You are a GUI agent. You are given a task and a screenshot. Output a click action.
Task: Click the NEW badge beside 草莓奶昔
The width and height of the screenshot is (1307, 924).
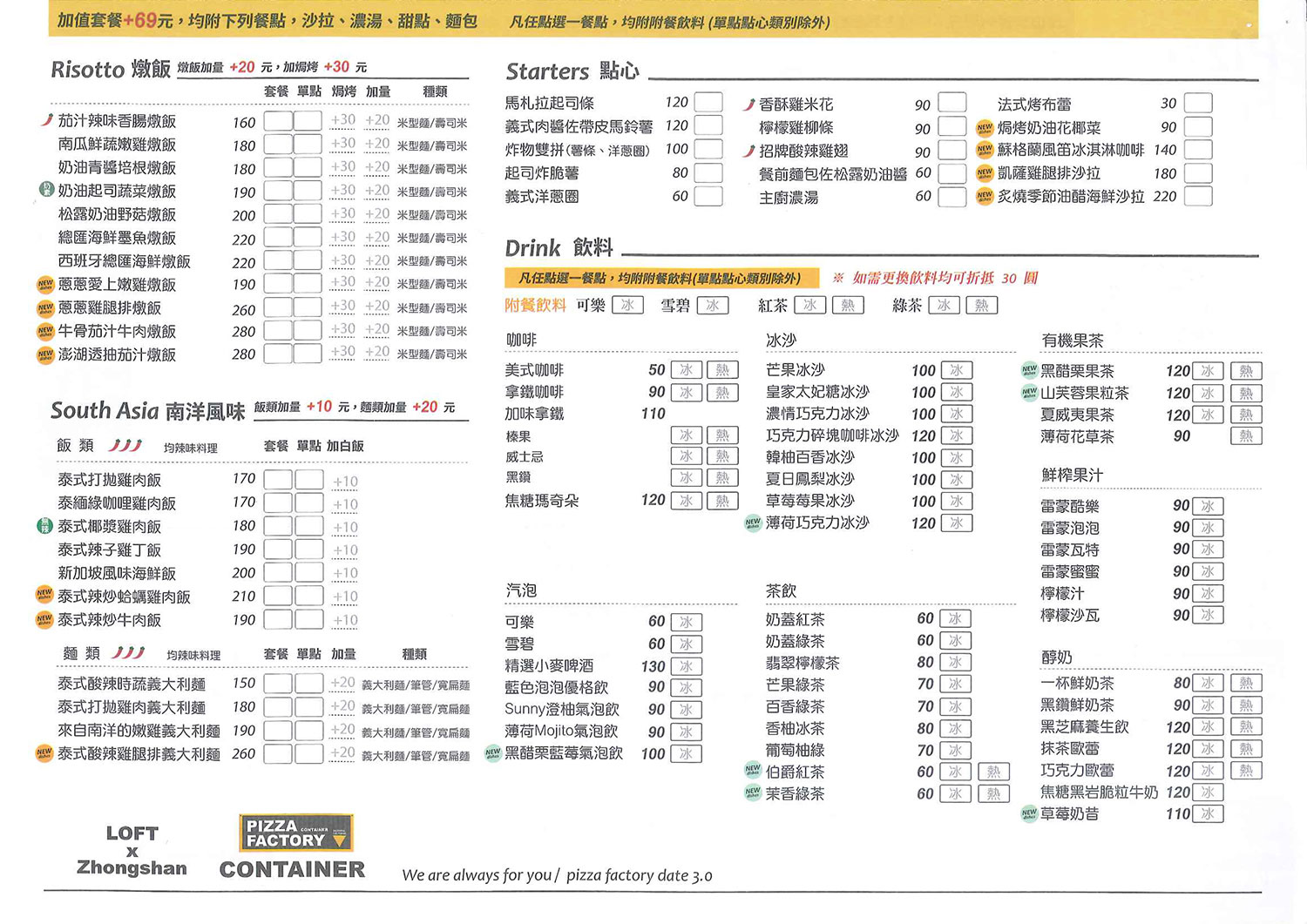(x=1028, y=813)
